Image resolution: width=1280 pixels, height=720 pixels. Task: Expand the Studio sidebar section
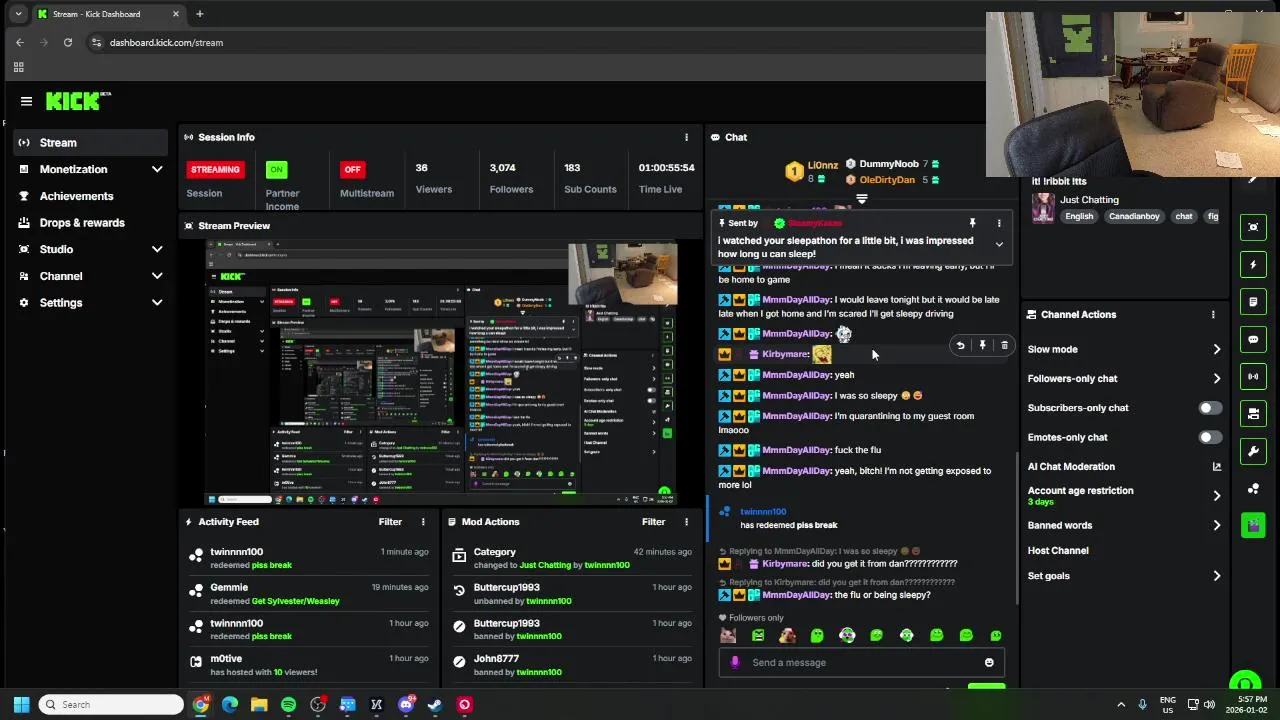pos(90,249)
